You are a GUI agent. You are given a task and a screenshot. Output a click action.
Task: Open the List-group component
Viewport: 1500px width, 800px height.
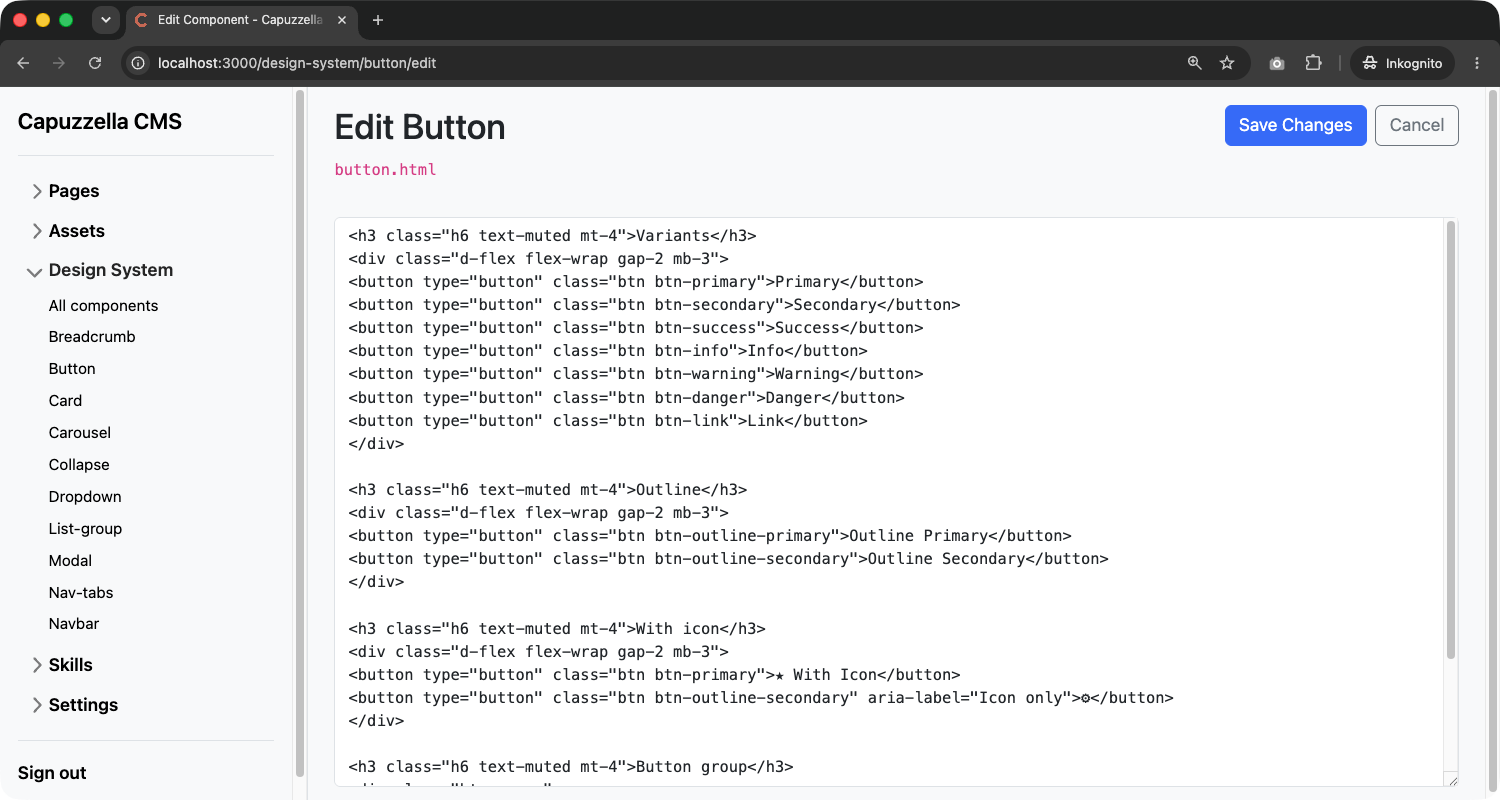(85, 529)
